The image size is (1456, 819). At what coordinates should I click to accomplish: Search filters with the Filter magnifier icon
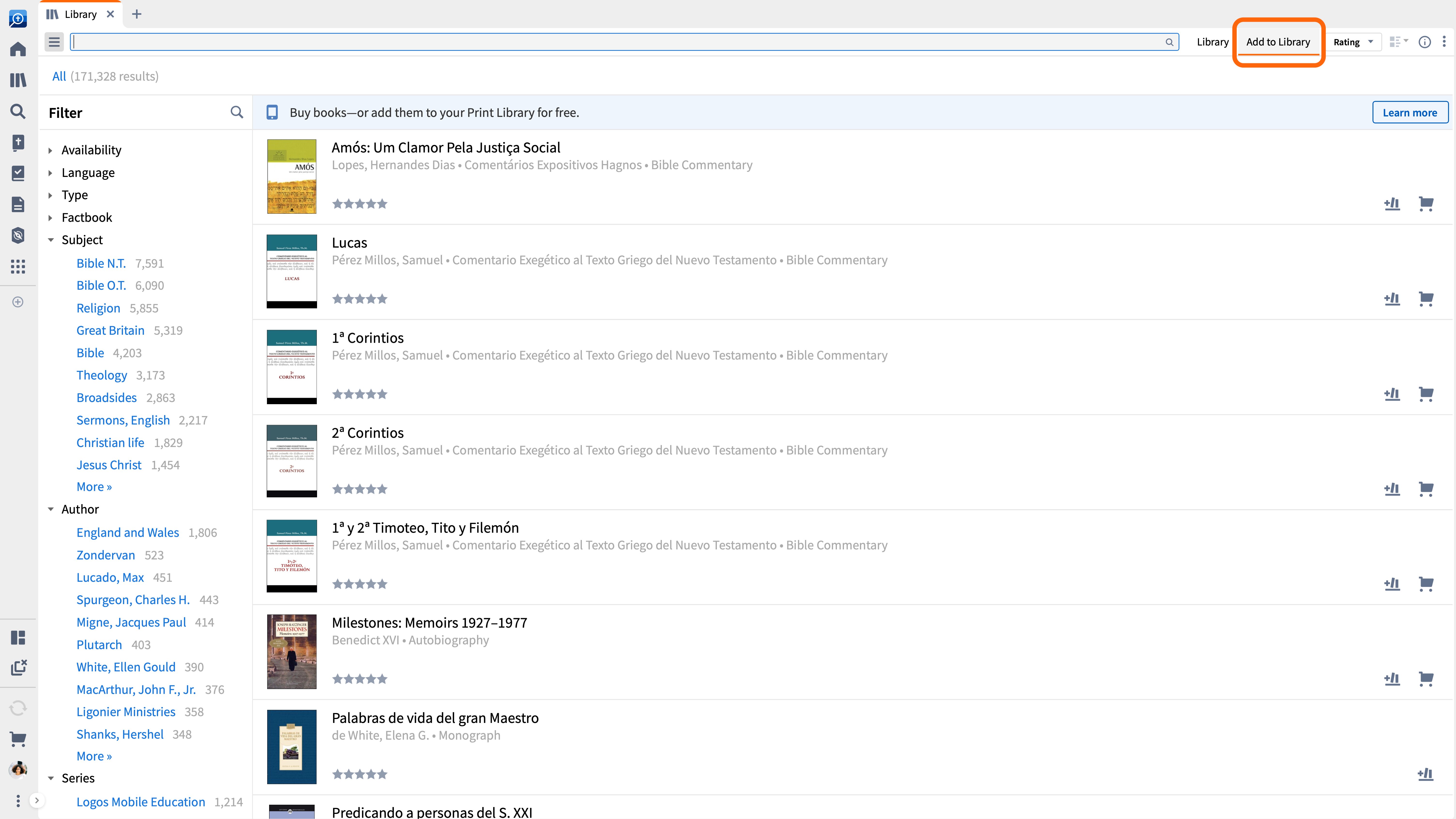[237, 113]
